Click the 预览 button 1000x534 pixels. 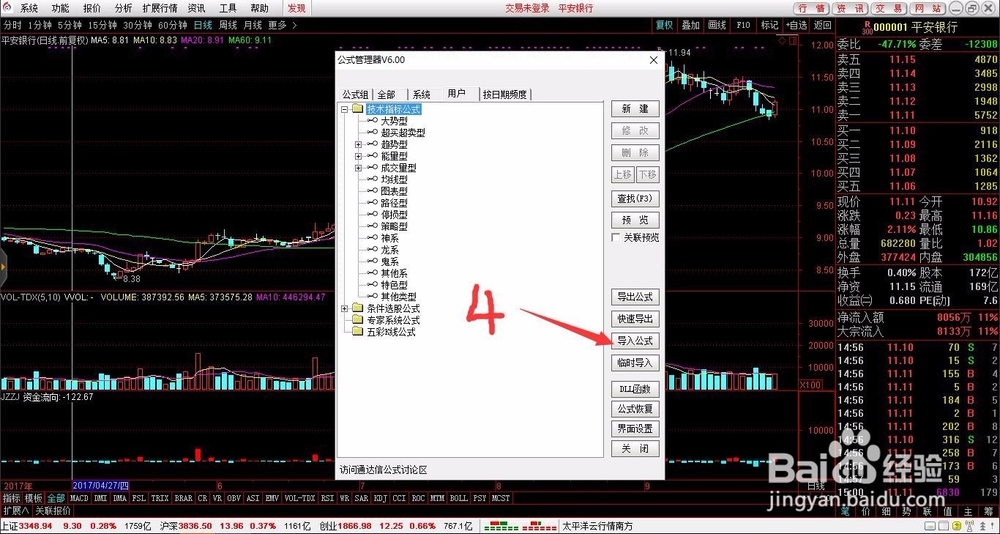(x=635, y=220)
